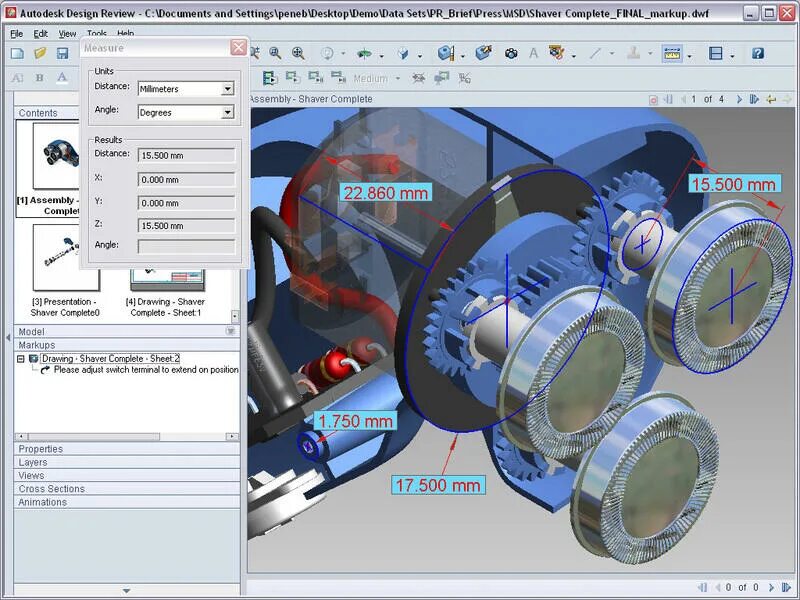This screenshot has height=600, width=800.
Task: Click the bold B formatting icon
Action: (39, 78)
